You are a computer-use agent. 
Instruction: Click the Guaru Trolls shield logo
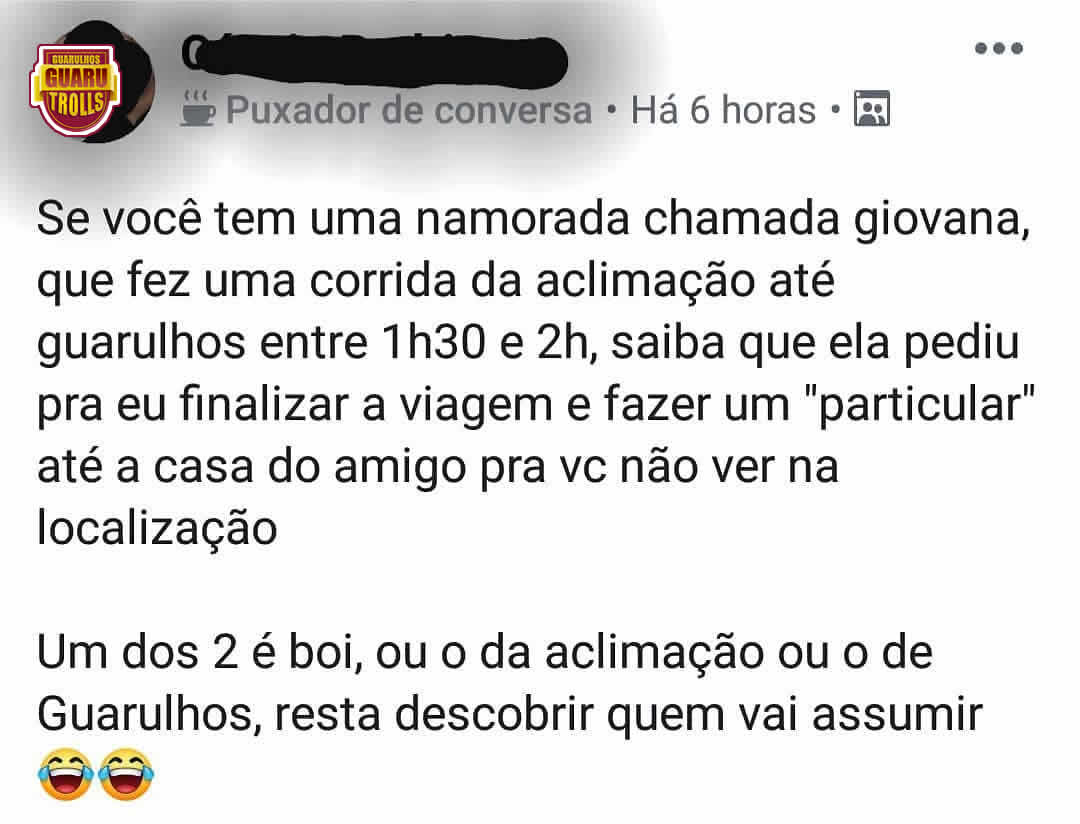coord(76,90)
